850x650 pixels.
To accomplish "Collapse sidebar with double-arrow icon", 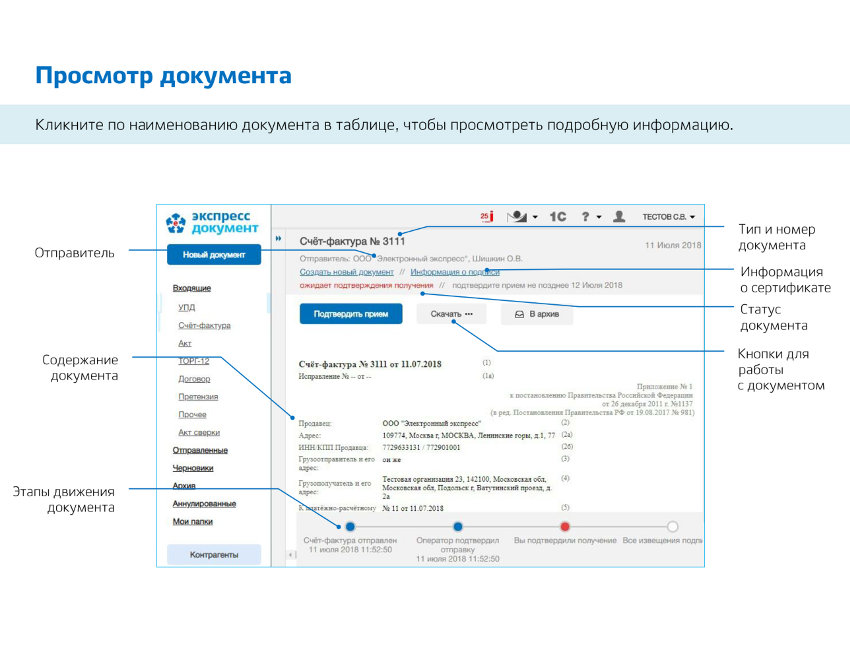I will [x=279, y=239].
